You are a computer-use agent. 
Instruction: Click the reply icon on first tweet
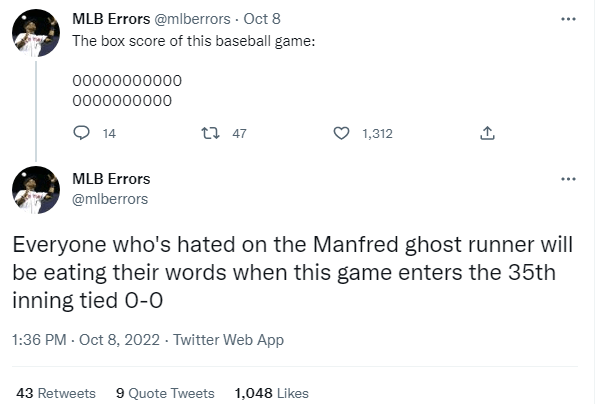click(x=83, y=133)
